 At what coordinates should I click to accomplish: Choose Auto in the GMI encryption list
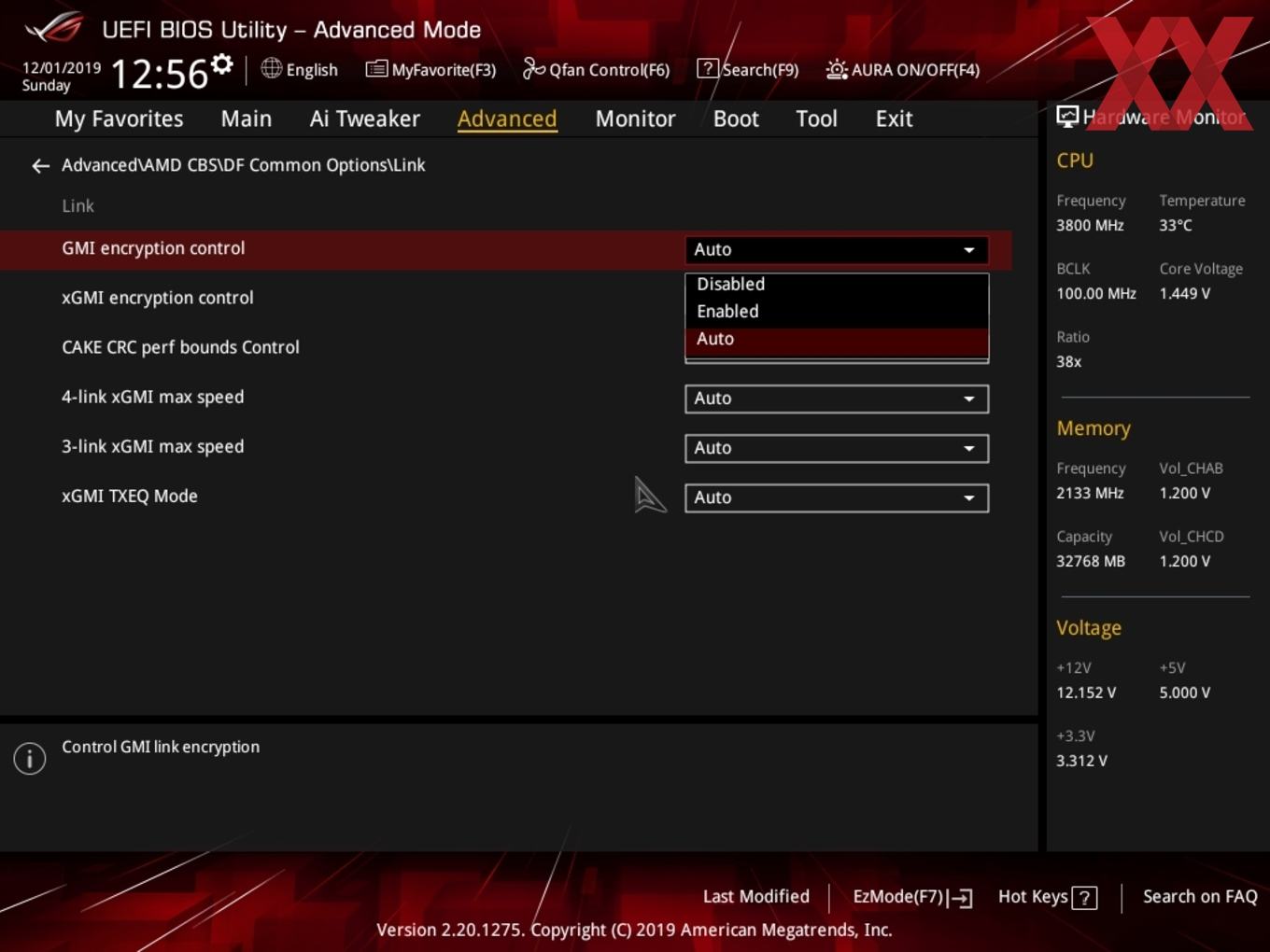[837, 340]
